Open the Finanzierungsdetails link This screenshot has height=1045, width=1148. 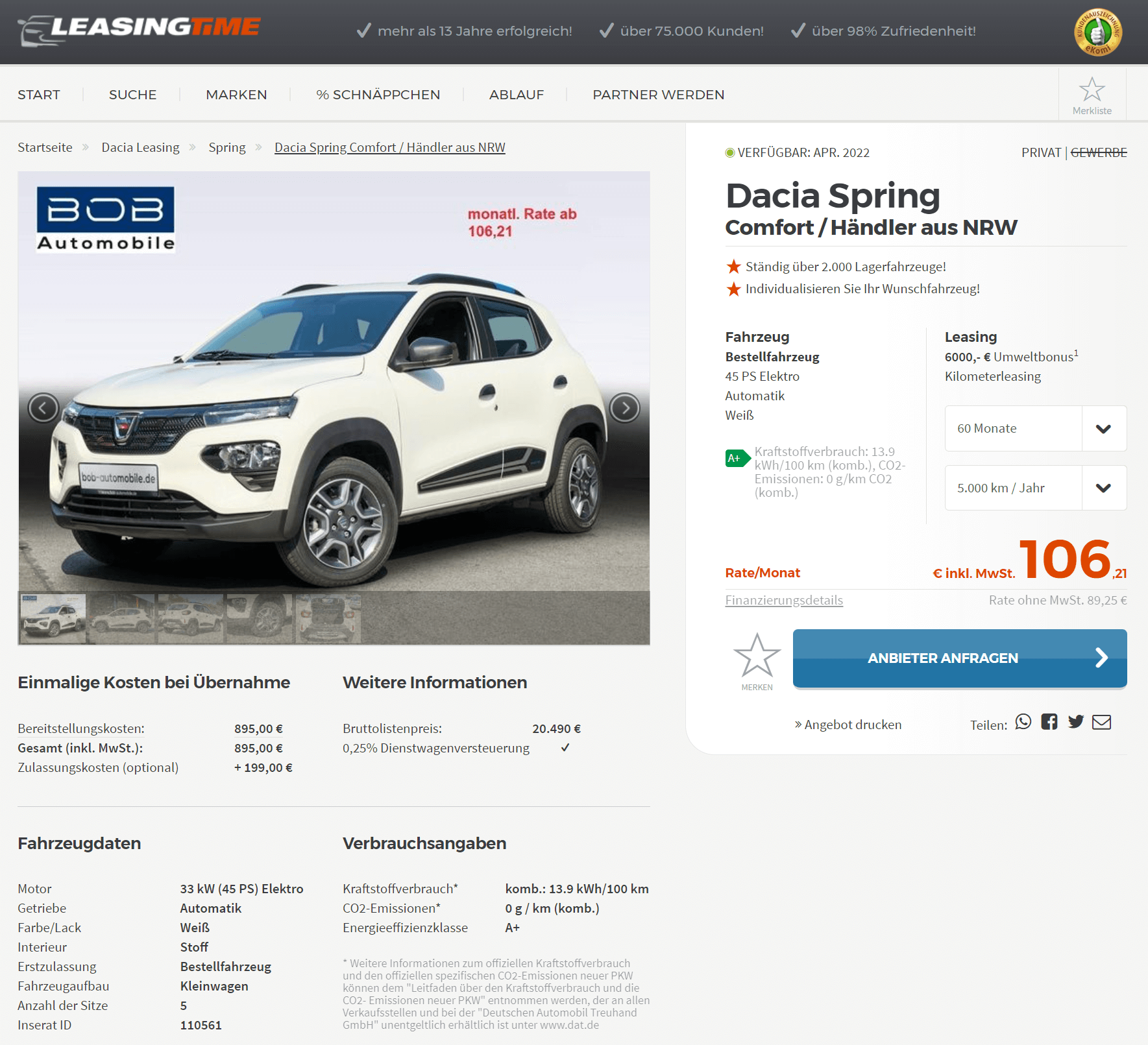784,600
